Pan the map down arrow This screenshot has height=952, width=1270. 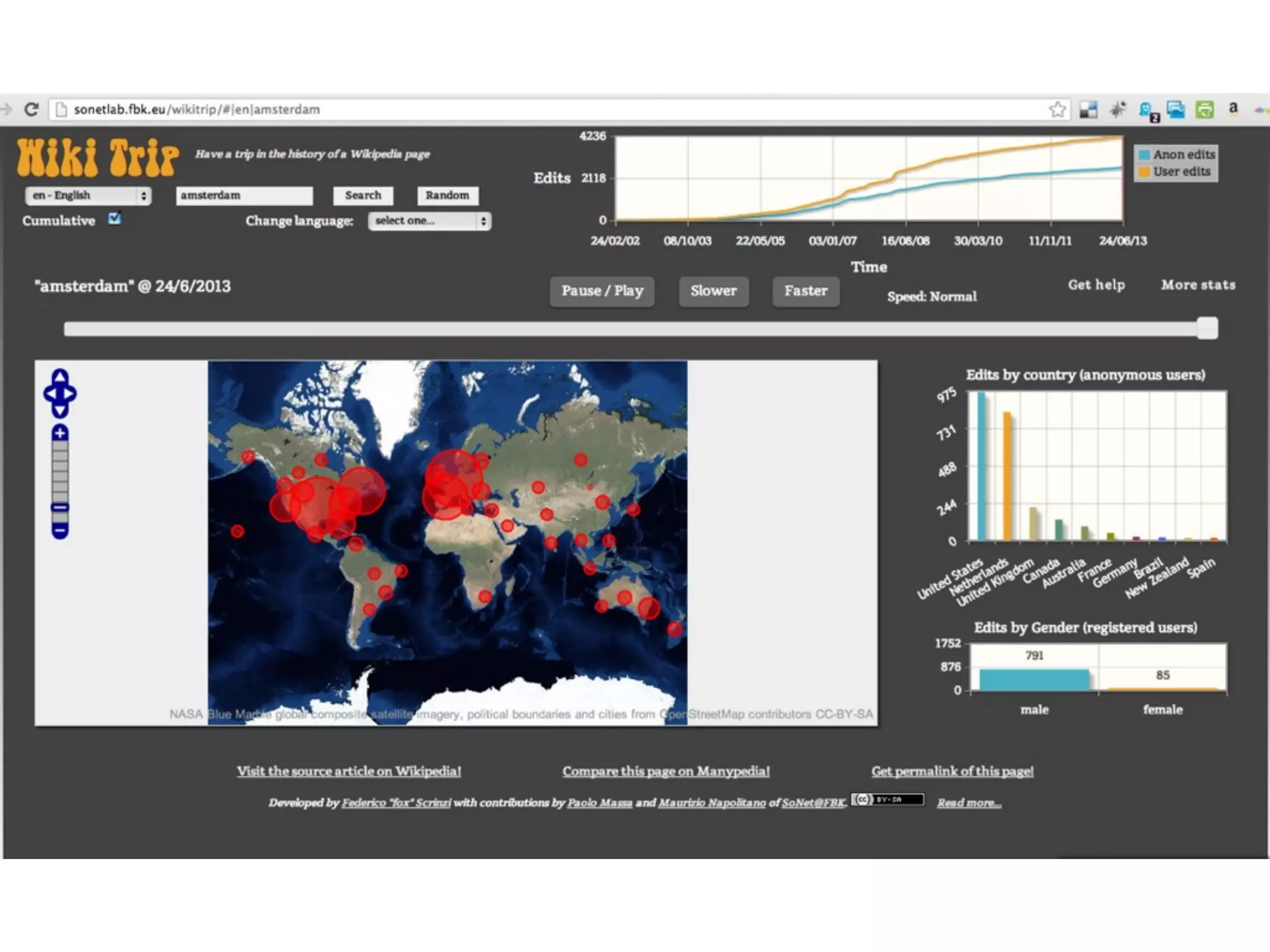click(x=60, y=411)
